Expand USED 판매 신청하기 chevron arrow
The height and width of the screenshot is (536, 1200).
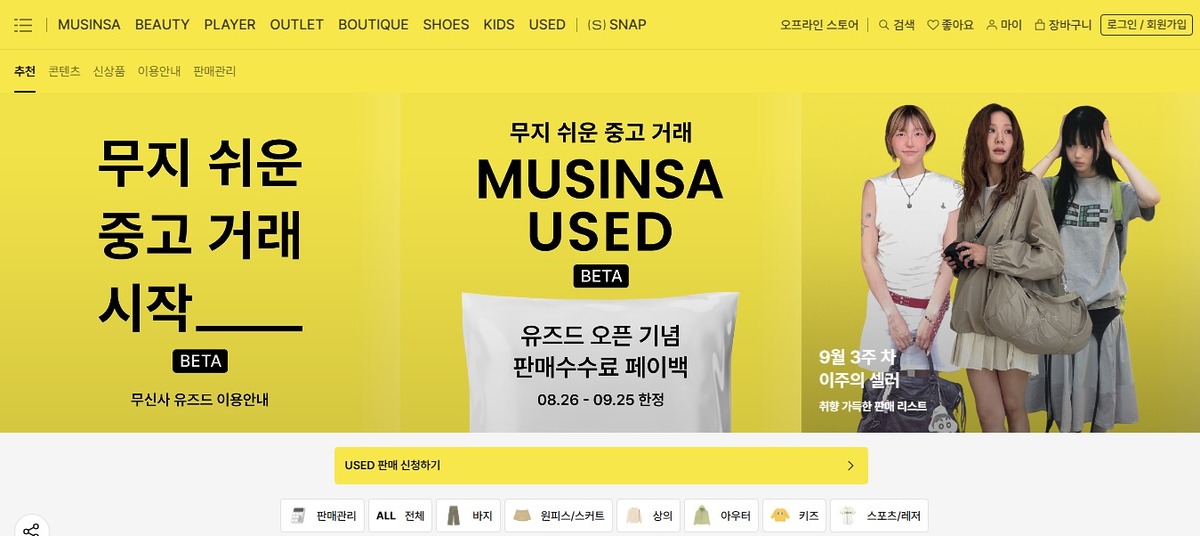[x=851, y=465]
